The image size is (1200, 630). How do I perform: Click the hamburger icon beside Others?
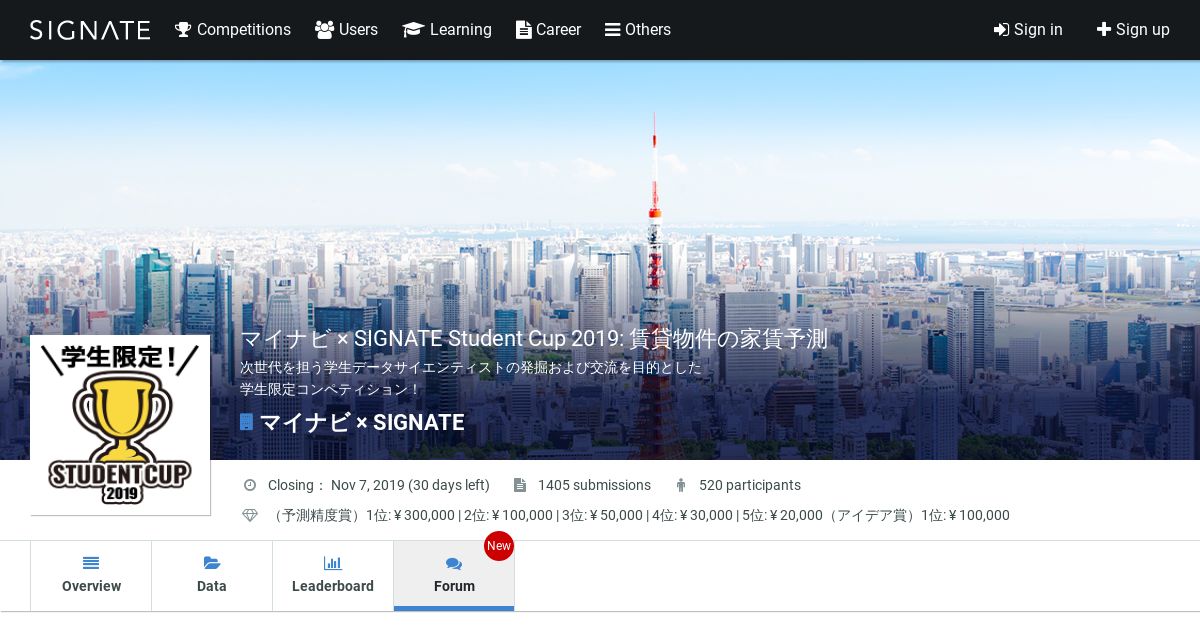point(613,30)
